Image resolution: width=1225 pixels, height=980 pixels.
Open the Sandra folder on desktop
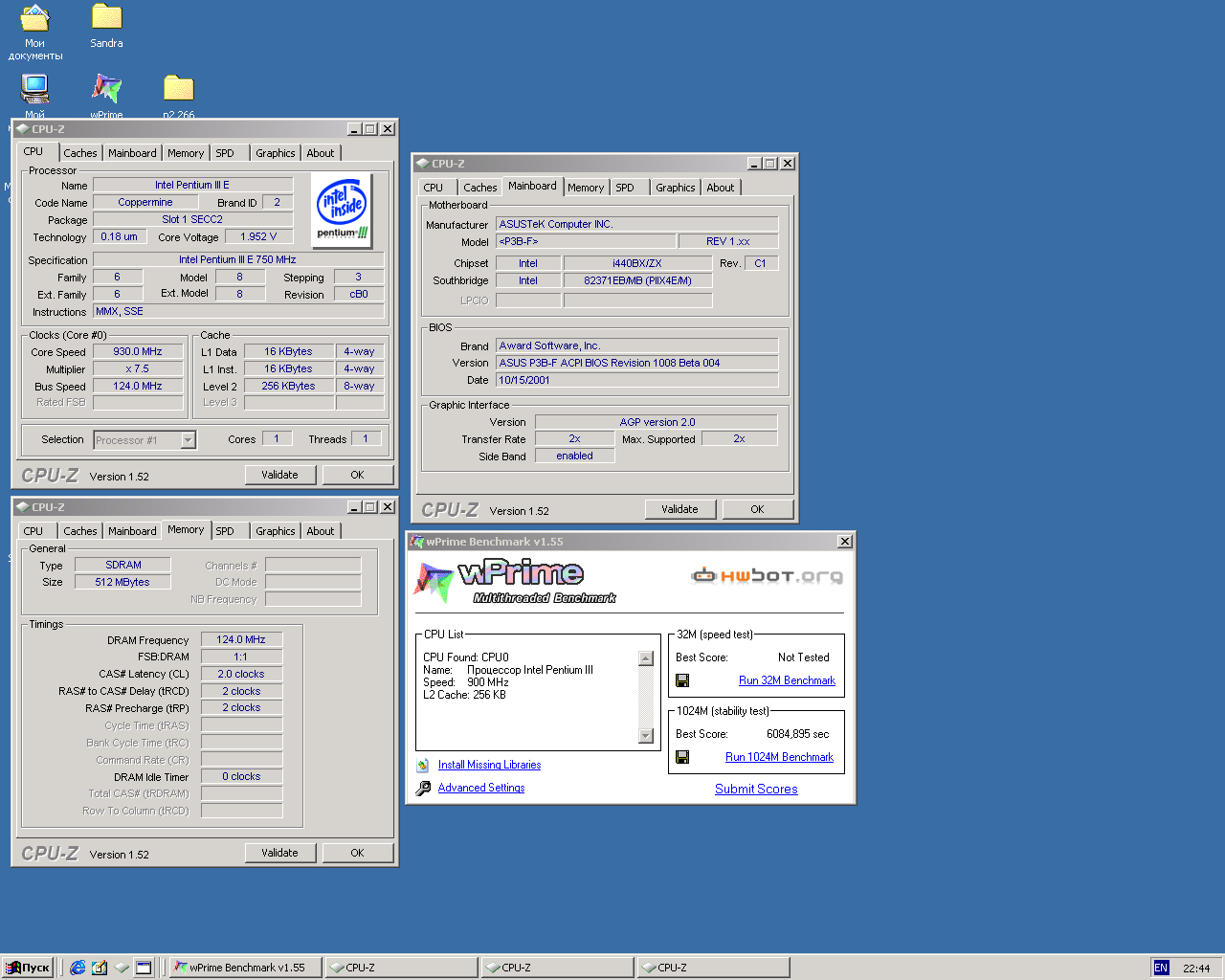[106, 18]
